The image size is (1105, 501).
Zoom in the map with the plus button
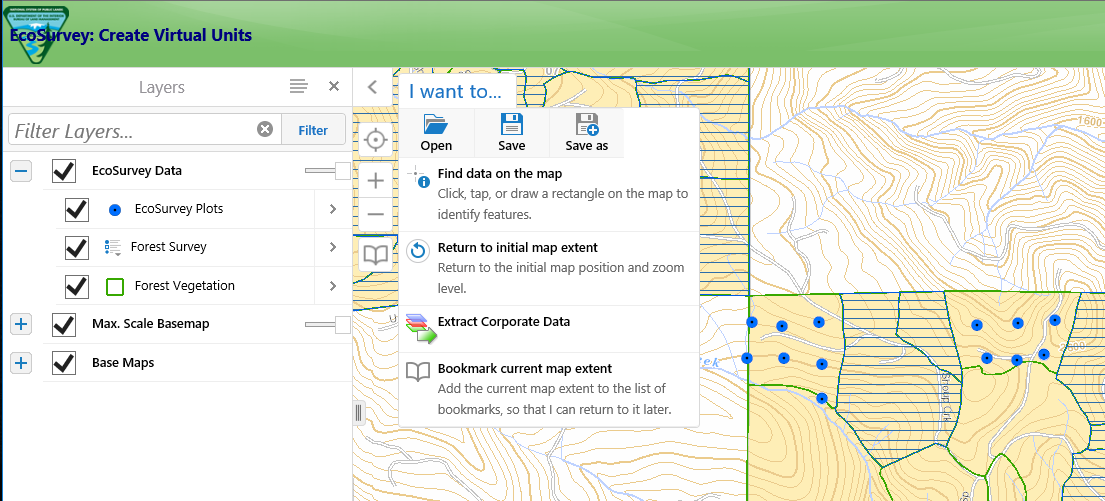pyautogui.click(x=376, y=181)
